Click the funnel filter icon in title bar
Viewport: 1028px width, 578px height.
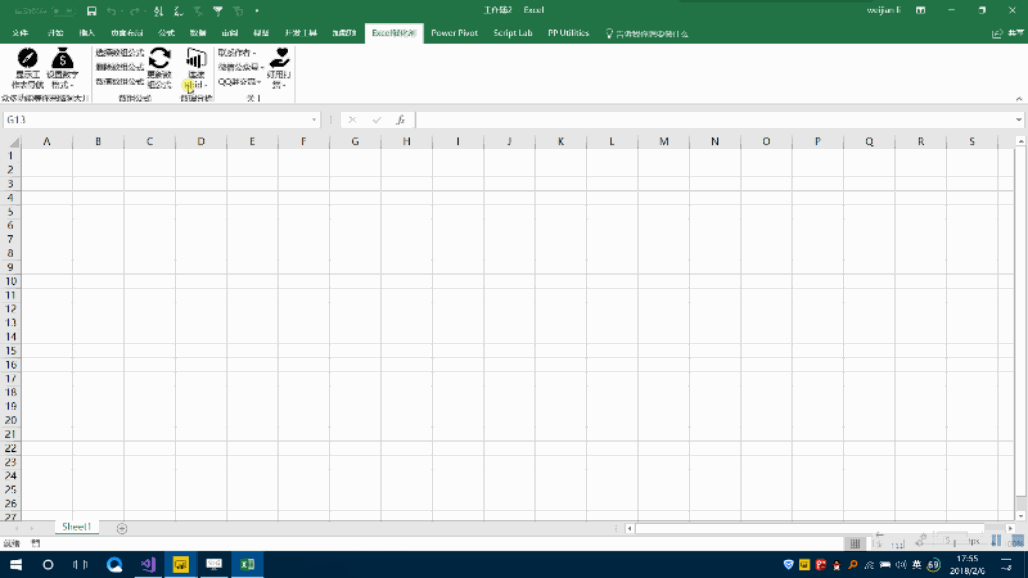click(x=218, y=10)
